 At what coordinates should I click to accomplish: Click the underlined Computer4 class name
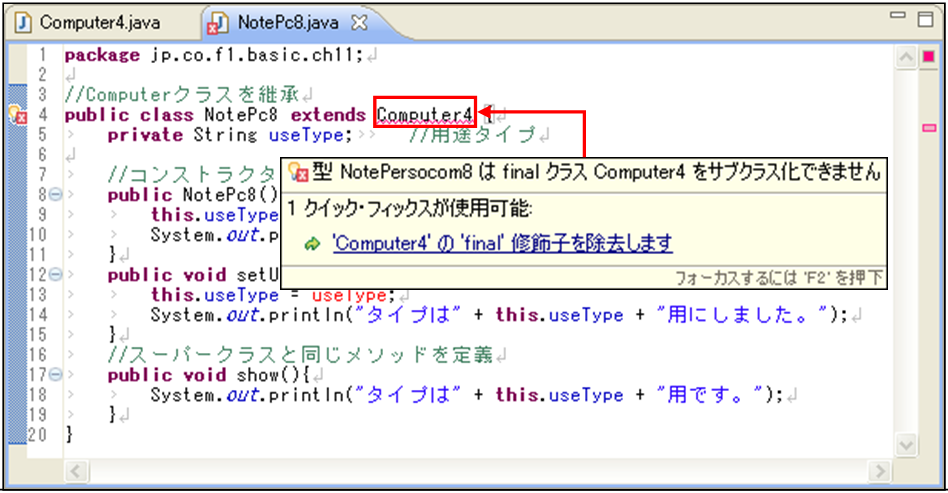(425, 115)
